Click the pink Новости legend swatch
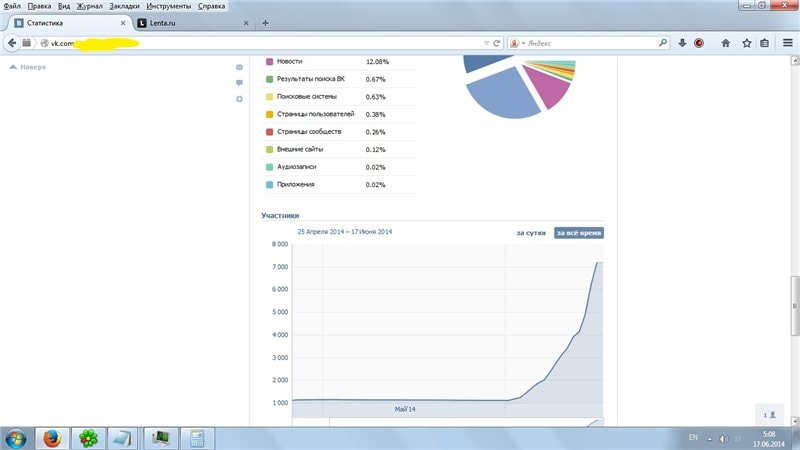The width and height of the screenshot is (800, 450). point(269,62)
